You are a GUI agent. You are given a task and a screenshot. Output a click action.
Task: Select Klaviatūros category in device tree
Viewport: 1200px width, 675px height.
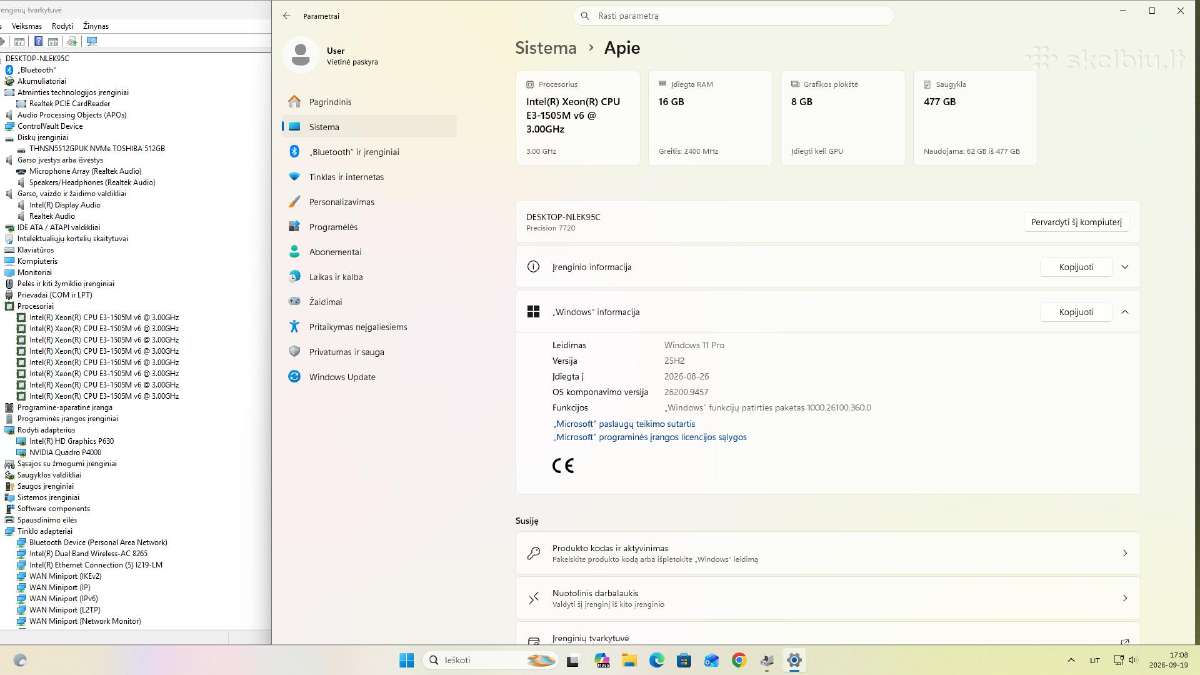tap(35, 250)
